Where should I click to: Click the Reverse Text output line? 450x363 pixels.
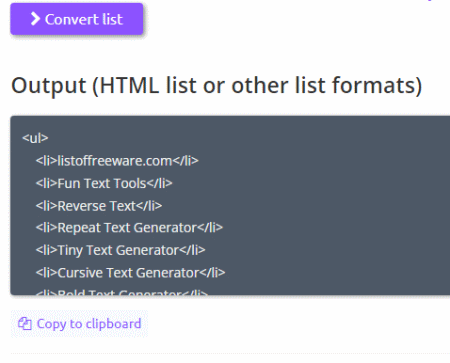[x=99, y=206]
